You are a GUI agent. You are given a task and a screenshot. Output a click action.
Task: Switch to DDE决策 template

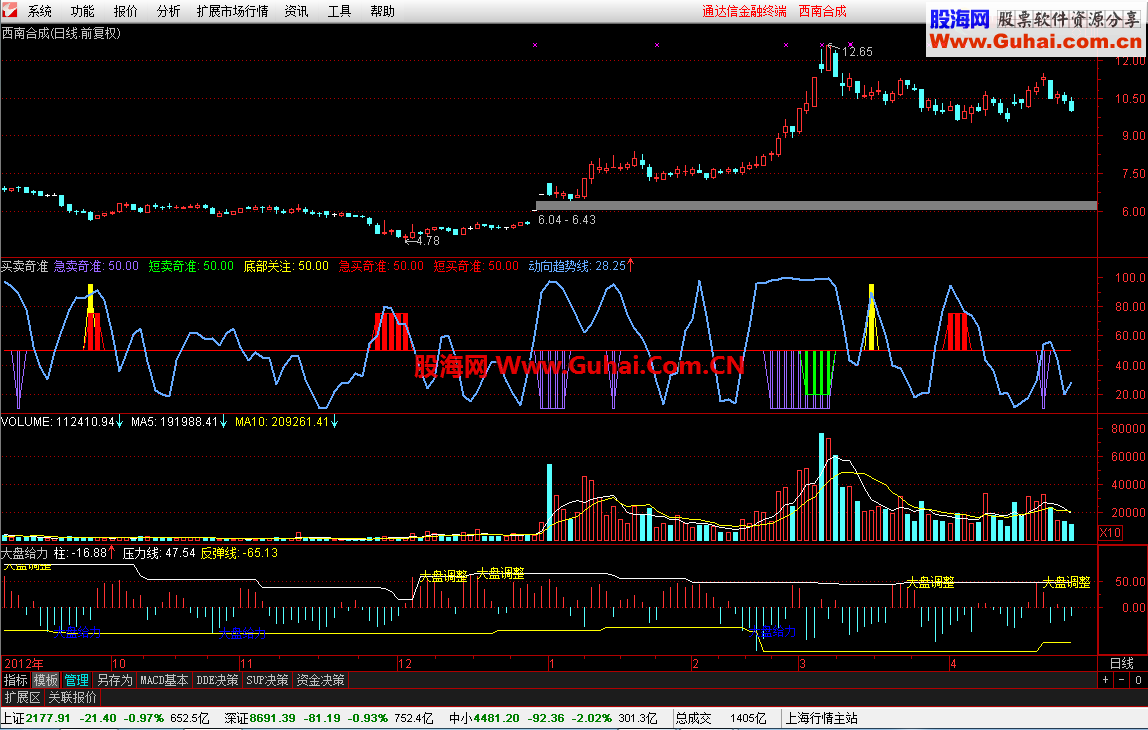[217, 680]
